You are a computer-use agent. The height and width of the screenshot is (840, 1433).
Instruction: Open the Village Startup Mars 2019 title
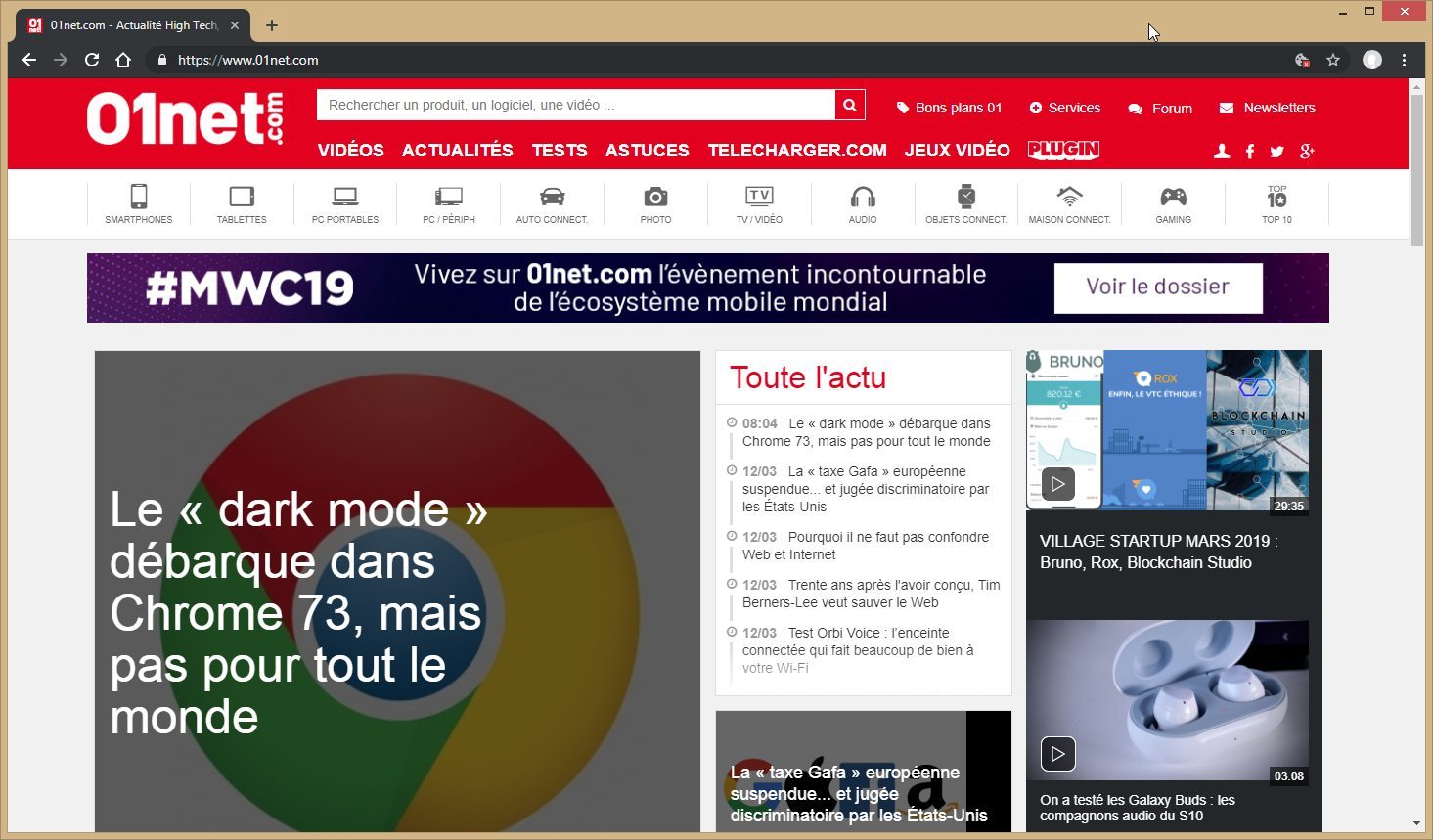1159,552
